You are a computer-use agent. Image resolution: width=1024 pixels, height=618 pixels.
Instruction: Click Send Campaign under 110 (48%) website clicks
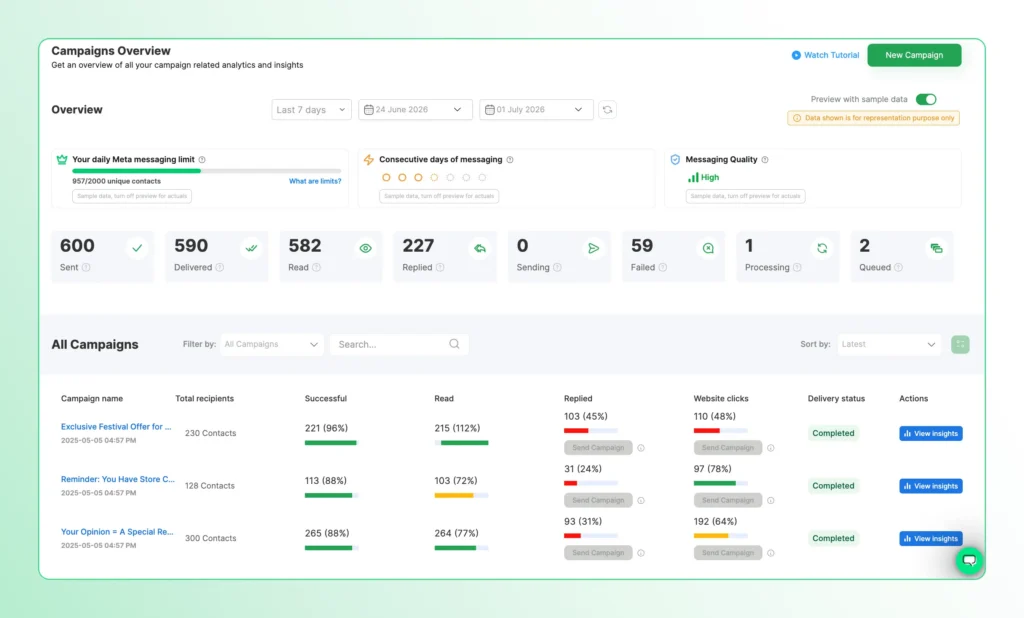click(x=728, y=448)
